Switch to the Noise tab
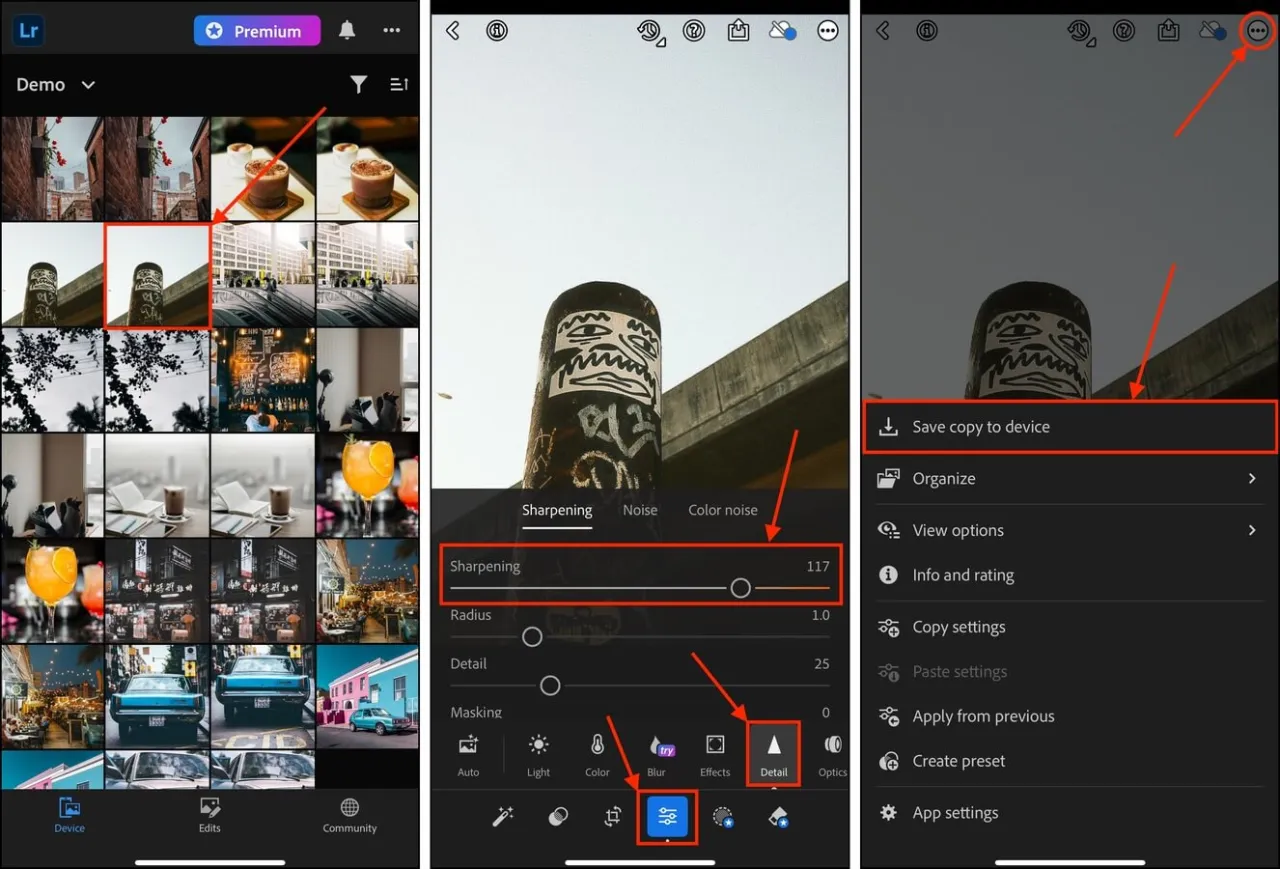Viewport: 1280px width, 869px height. (x=640, y=510)
